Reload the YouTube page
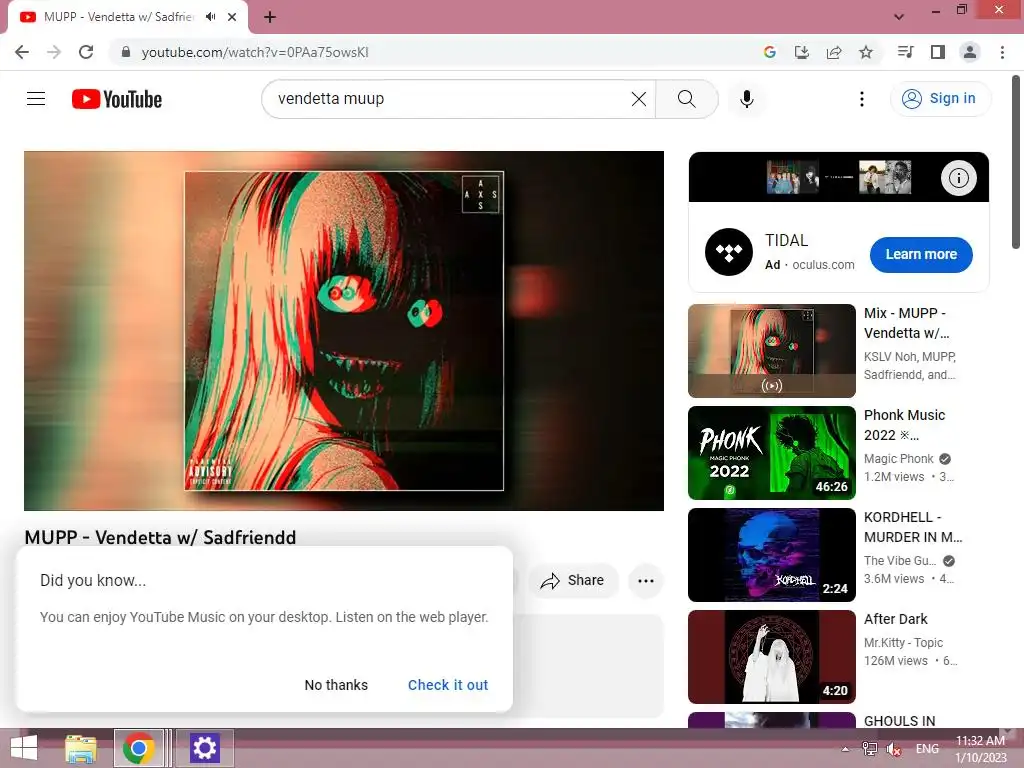Image resolution: width=1024 pixels, height=768 pixels. [x=86, y=52]
